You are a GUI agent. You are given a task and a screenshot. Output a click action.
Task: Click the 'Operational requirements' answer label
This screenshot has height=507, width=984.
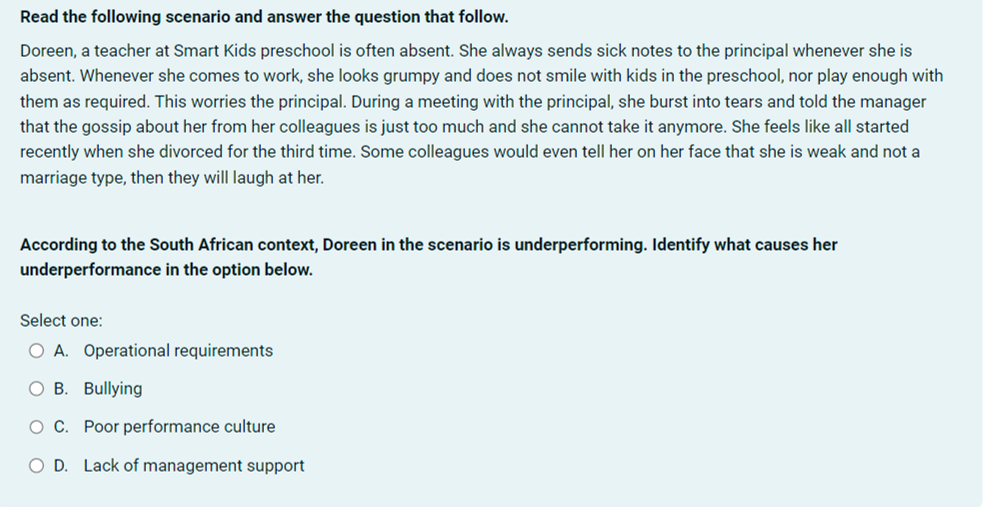(178, 351)
